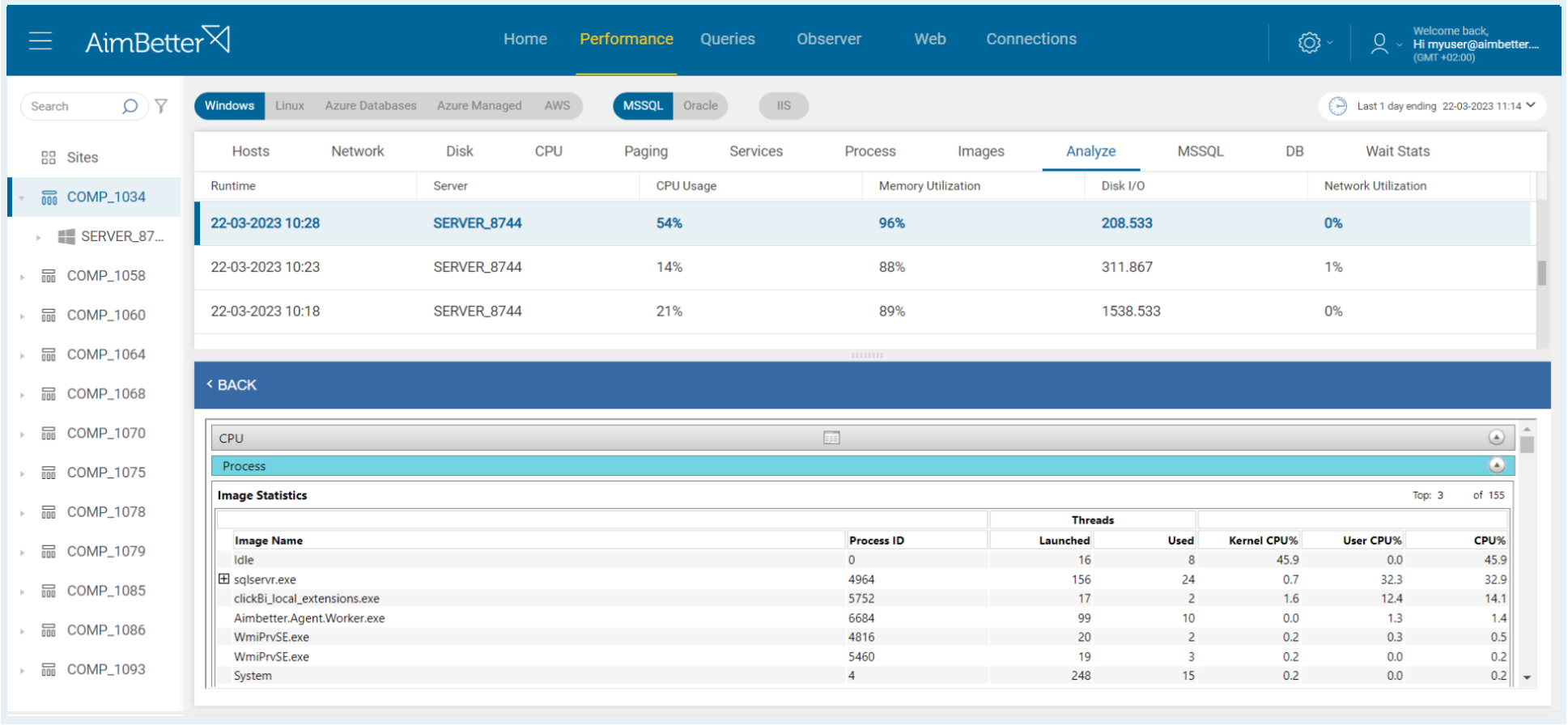Image resolution: width=1568 pixels, height=725 pixels.
Task: Select the Oracle database toggle
Action: tap(700, 106)
